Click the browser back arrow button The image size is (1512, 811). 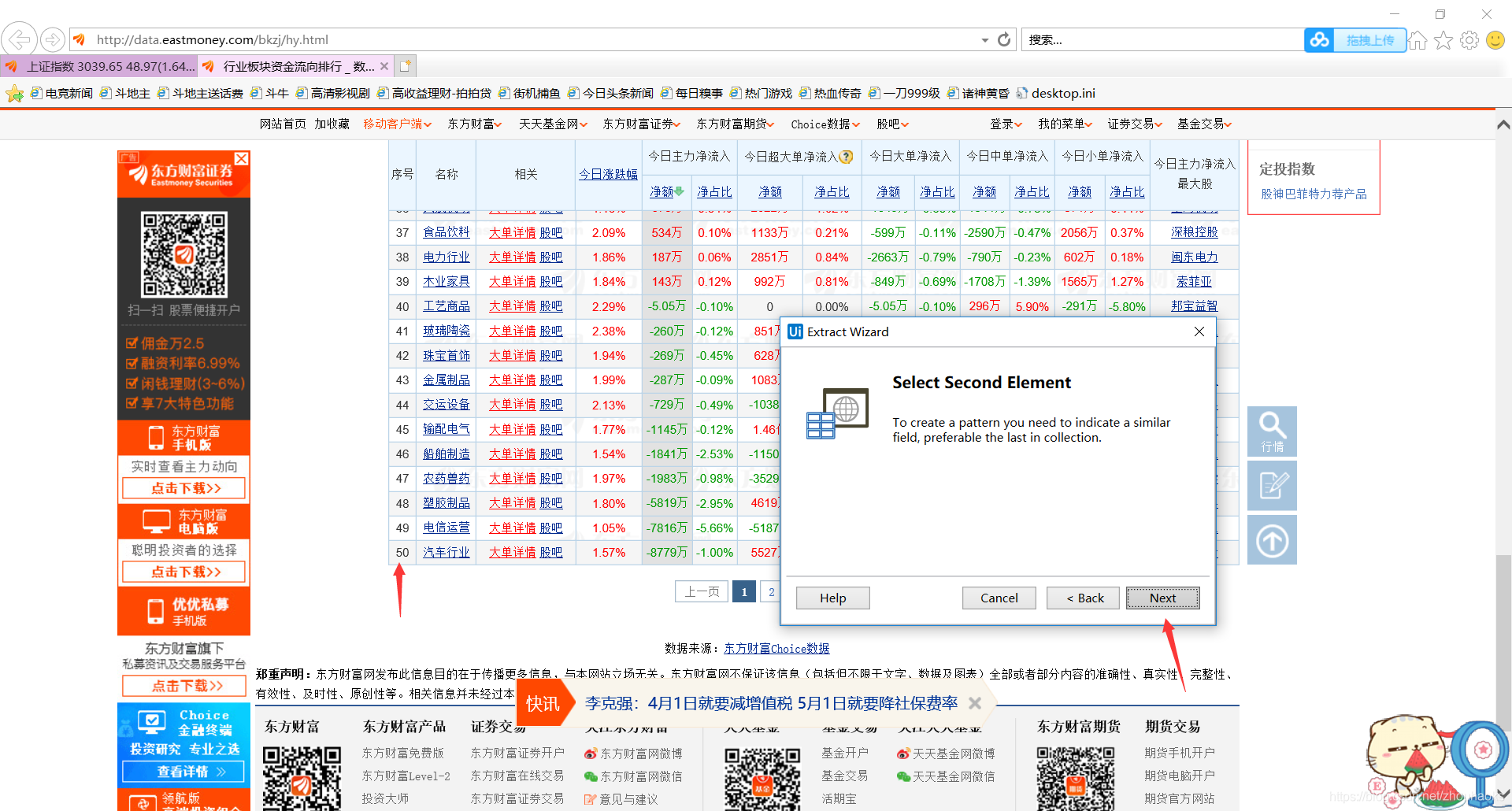pyautogui.click(x=20, y=39)
